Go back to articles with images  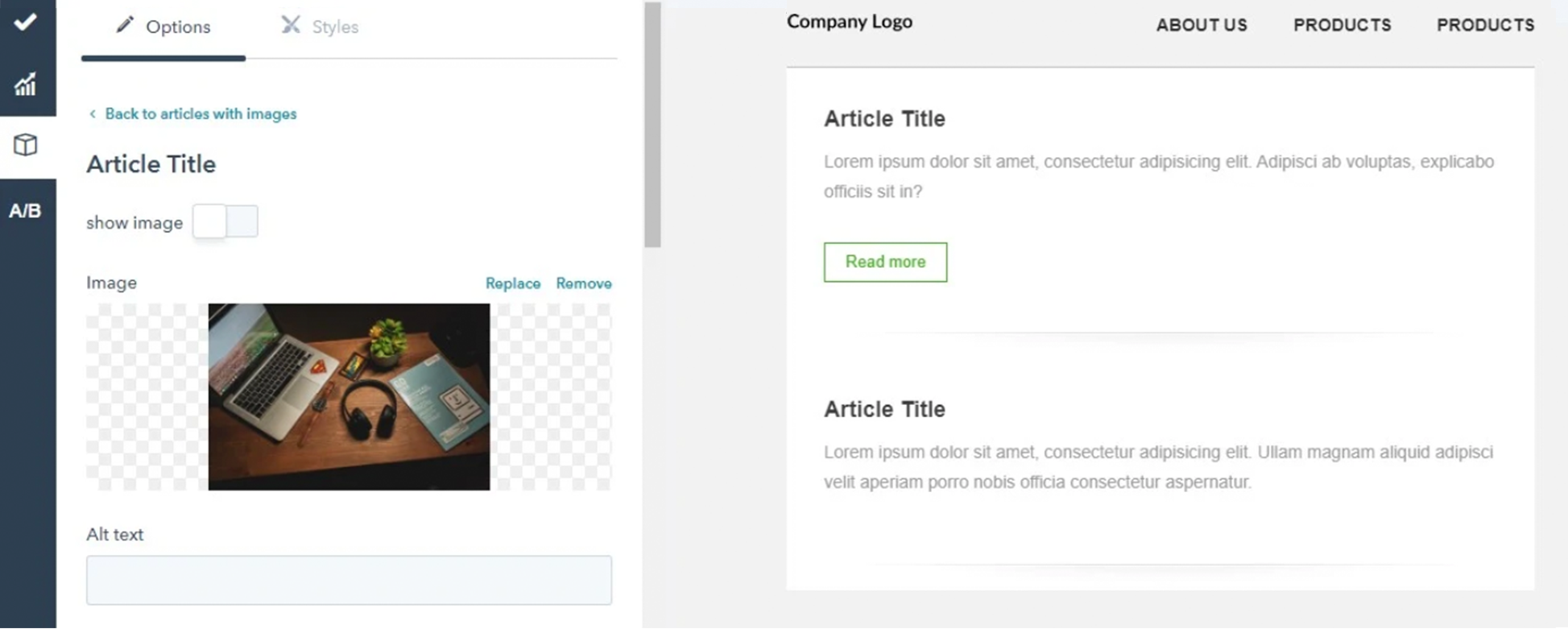coord(201,114)
